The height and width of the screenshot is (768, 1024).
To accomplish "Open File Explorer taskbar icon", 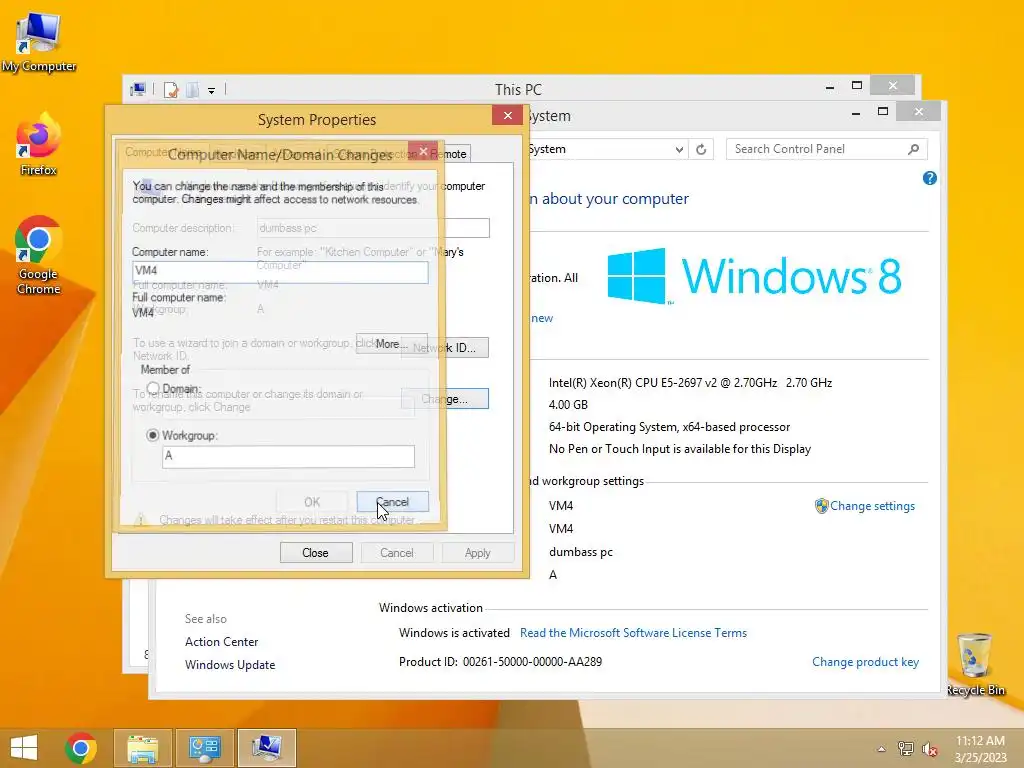I will pos(143,748).
